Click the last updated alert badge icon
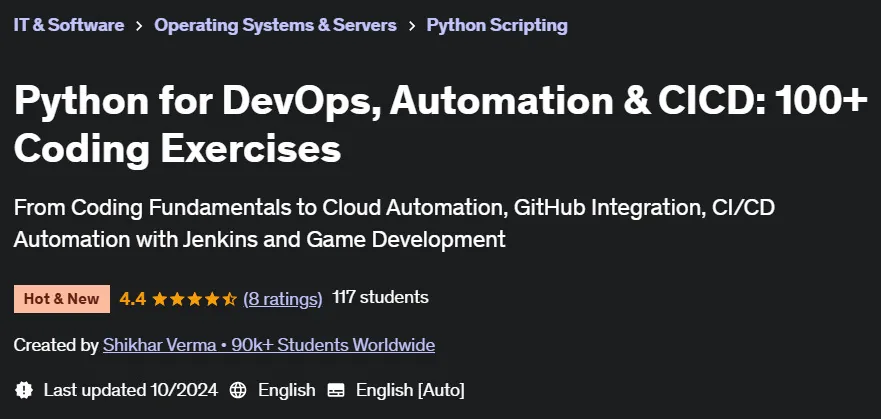The width and height of the screenshot is (881, 419). point(24,390)
